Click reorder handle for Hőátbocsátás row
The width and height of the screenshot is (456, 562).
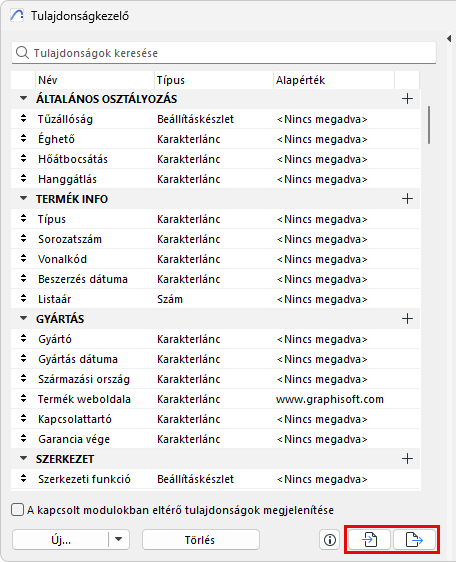point(23,159)
